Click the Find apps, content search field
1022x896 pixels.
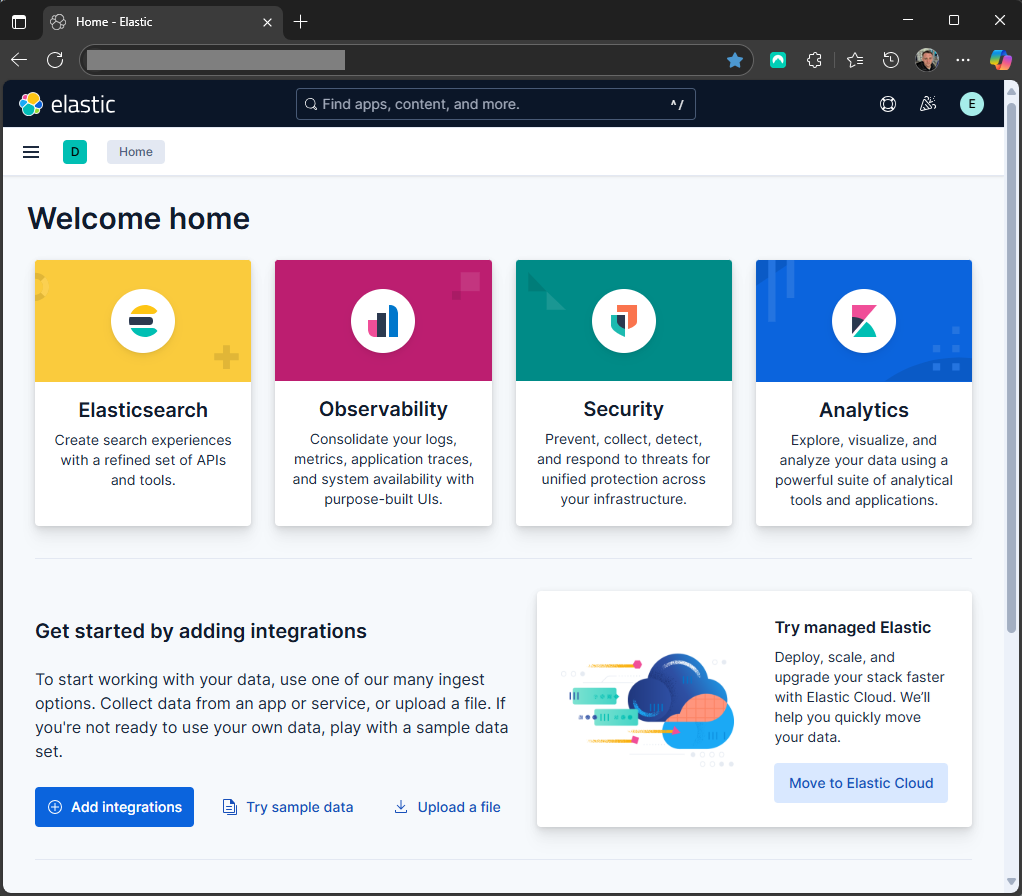pos(495,104)
